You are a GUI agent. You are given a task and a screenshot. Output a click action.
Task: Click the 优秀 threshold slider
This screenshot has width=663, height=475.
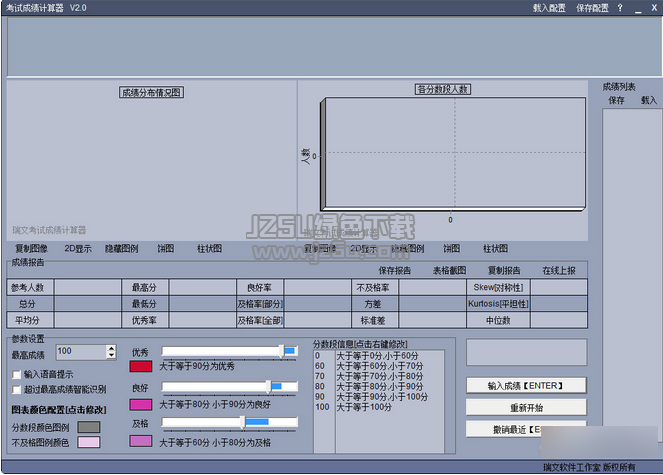230,351
